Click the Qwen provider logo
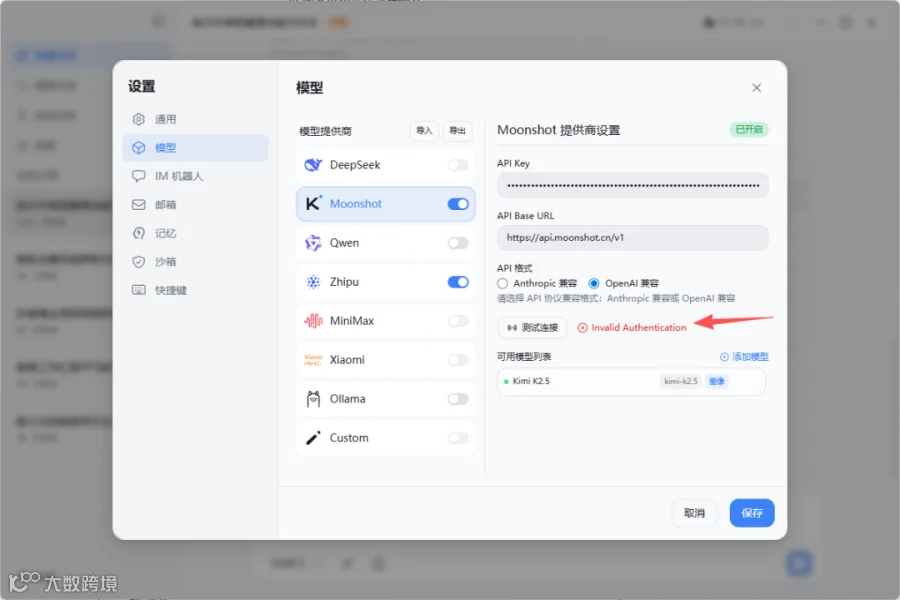 pyautogui.click(x=313, y=243)
